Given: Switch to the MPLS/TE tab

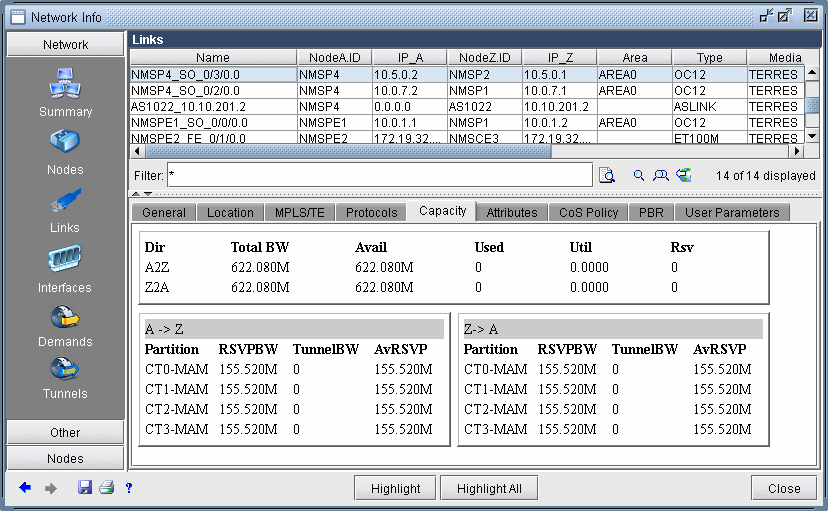Looking at the screenshot, I should [299, 212].
